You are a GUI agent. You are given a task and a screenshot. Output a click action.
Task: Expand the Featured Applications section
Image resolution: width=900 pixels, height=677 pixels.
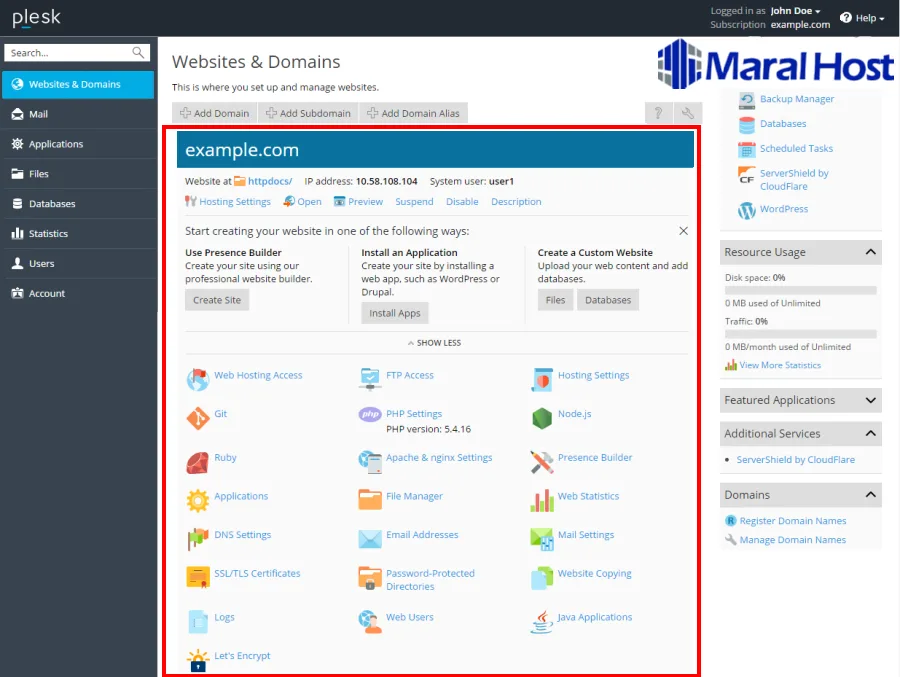870,400
